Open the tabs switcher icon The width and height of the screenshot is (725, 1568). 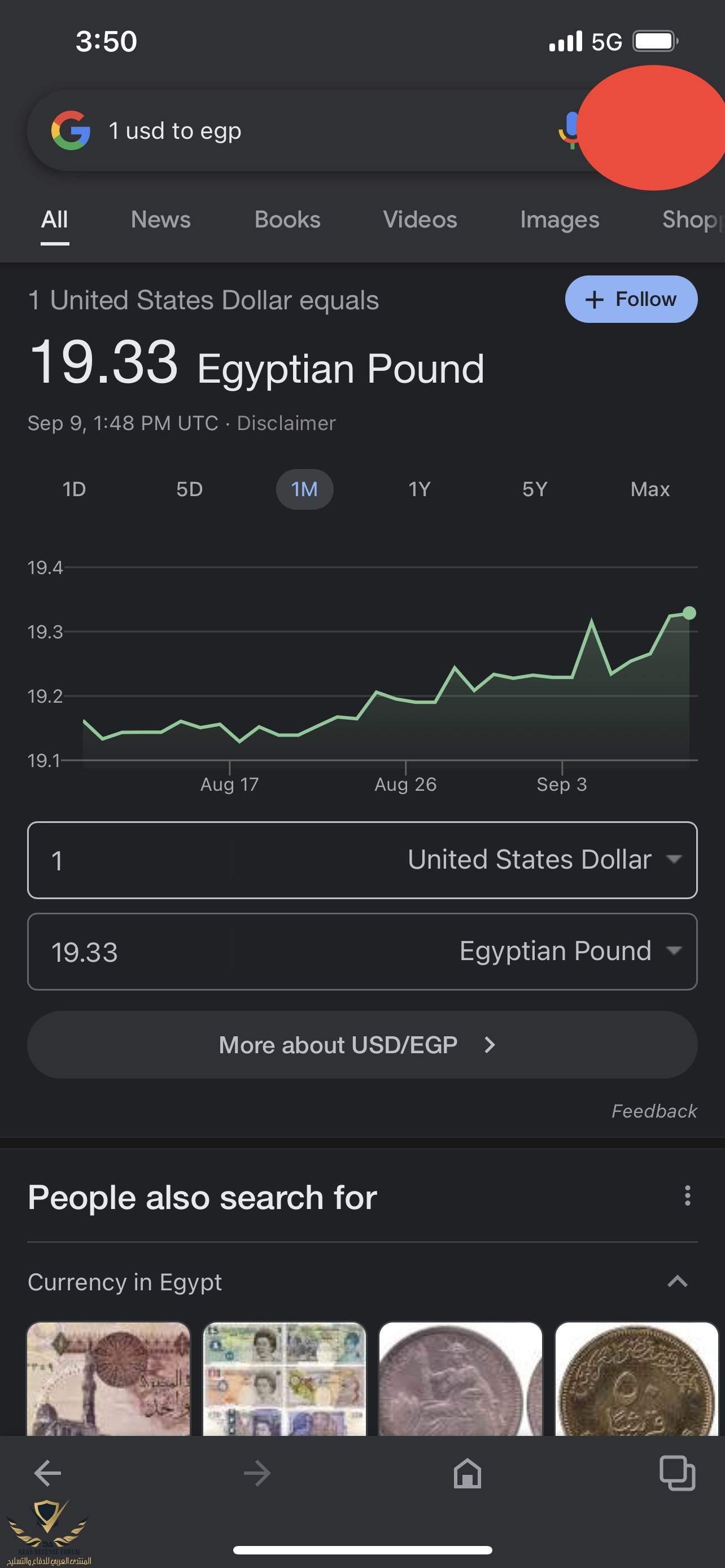pyautogui.click(x=677, y=1473)
